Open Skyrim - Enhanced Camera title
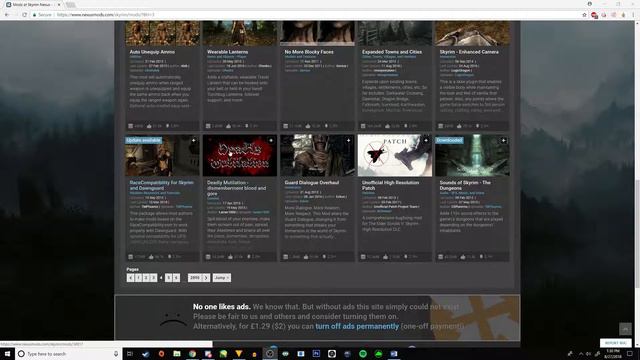 pos(469,52)
